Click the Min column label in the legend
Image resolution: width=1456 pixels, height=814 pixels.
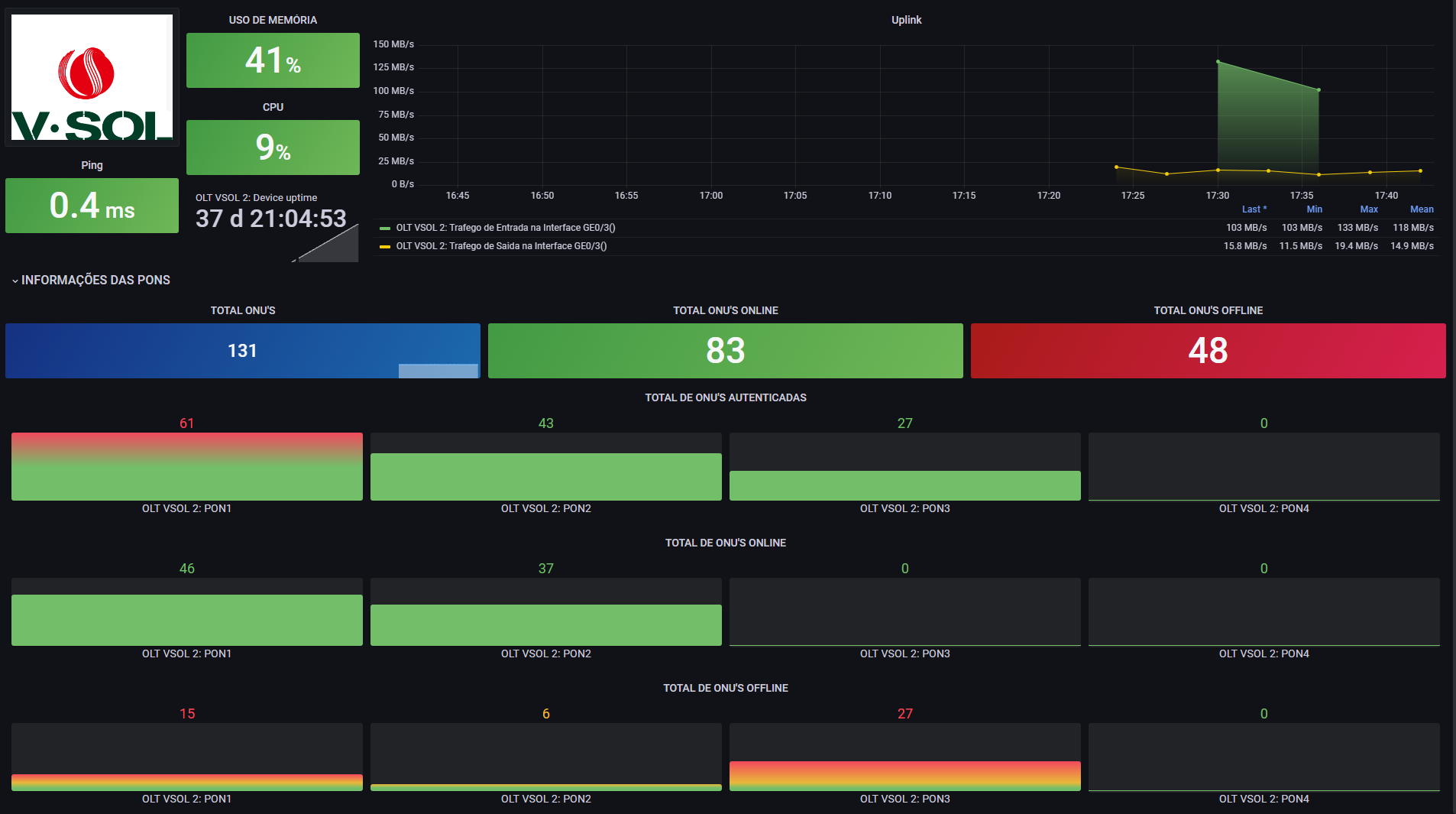[1314, 209]
